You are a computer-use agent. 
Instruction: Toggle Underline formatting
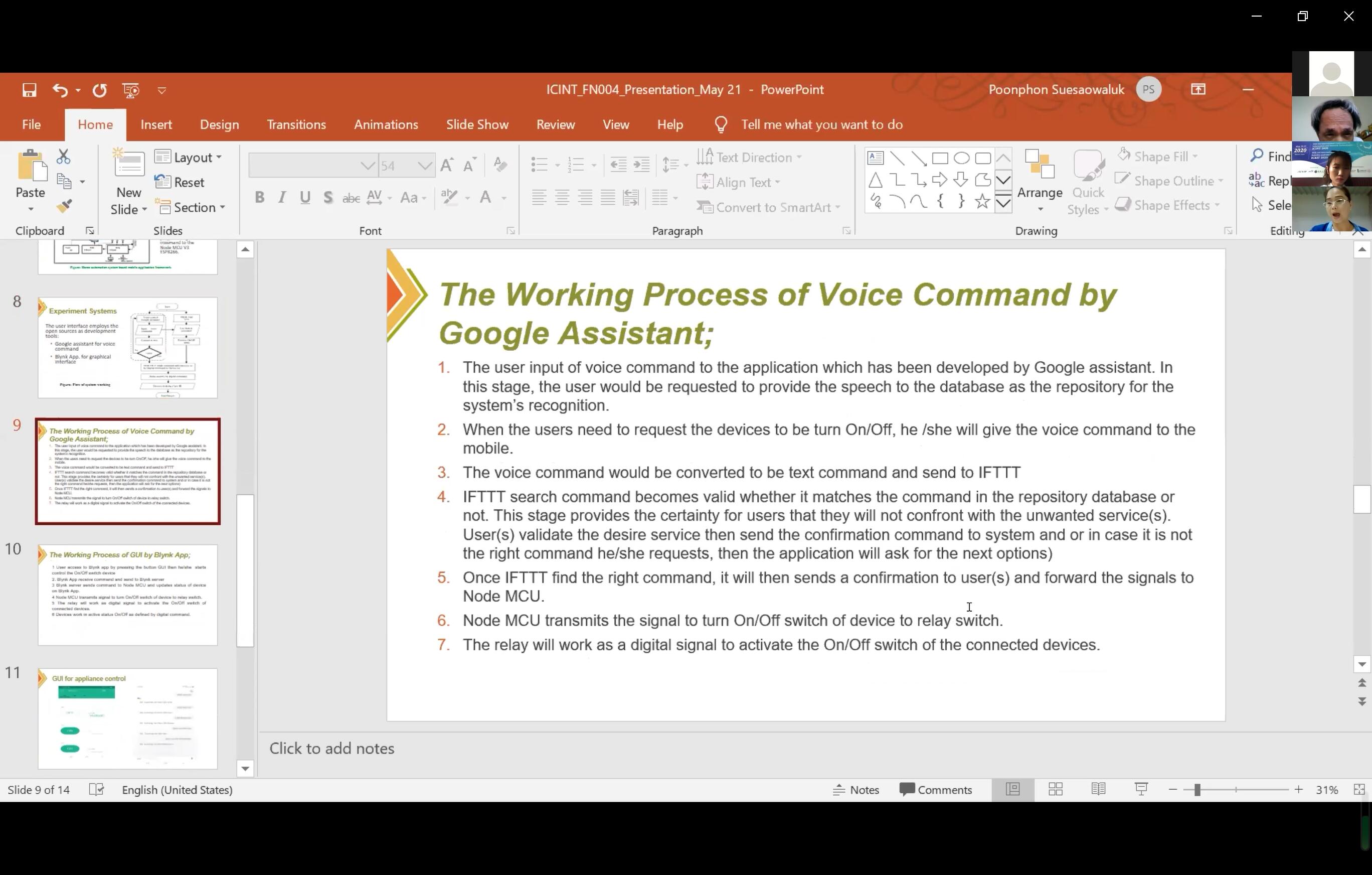coord(305,198)
